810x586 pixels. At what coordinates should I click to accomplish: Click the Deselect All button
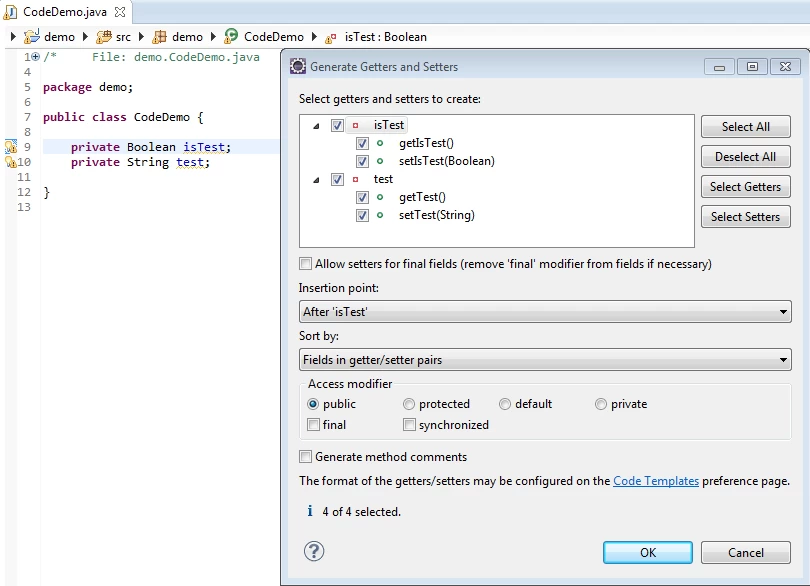tap(745, 157)
